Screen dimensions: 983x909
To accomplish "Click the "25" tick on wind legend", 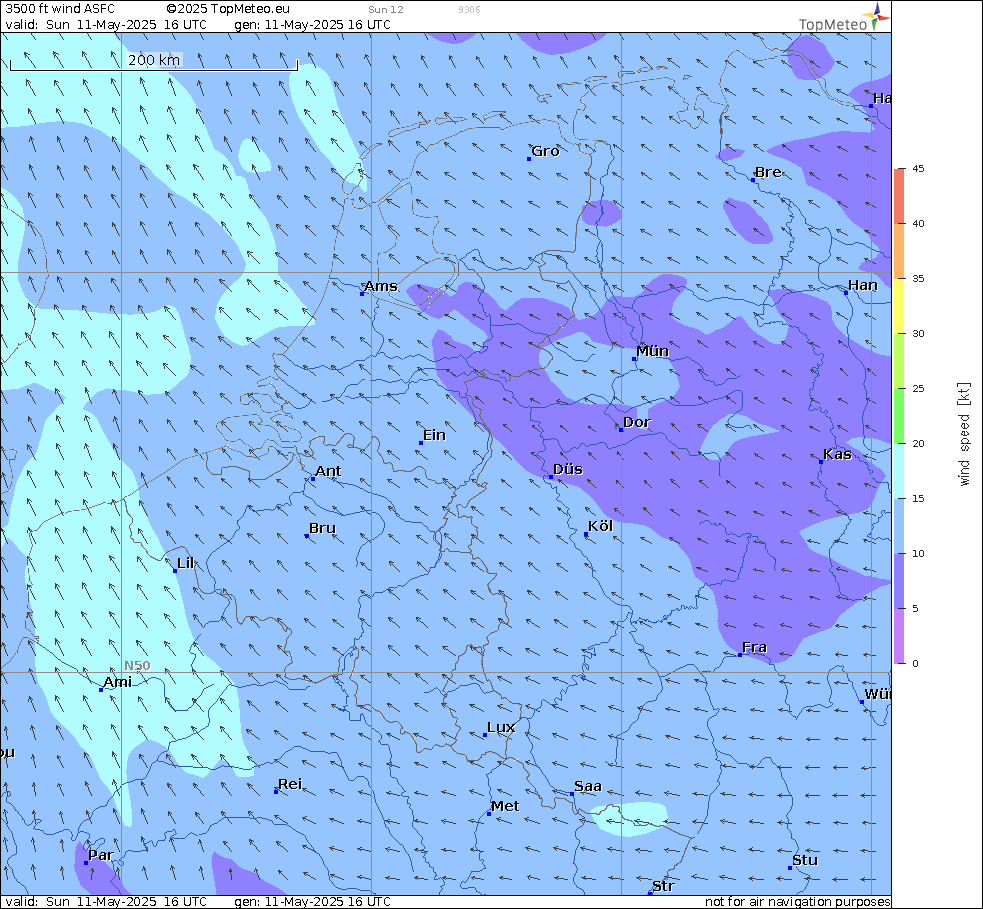I will pos(918,389).
